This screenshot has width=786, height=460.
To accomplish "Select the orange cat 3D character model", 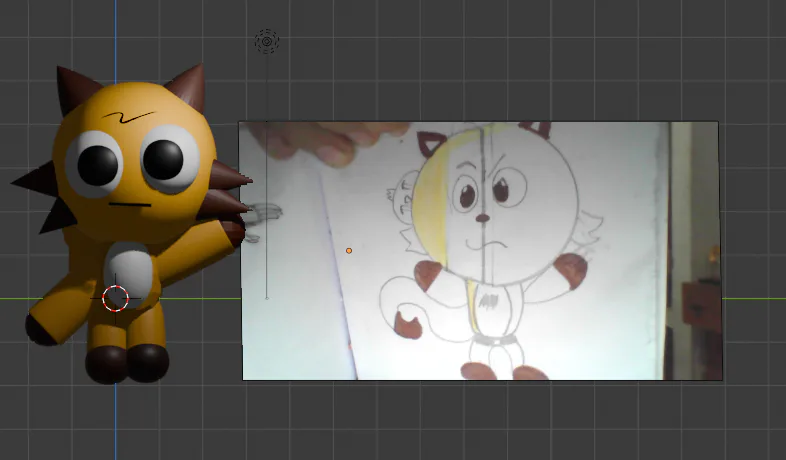I will (x=131, y=223).
